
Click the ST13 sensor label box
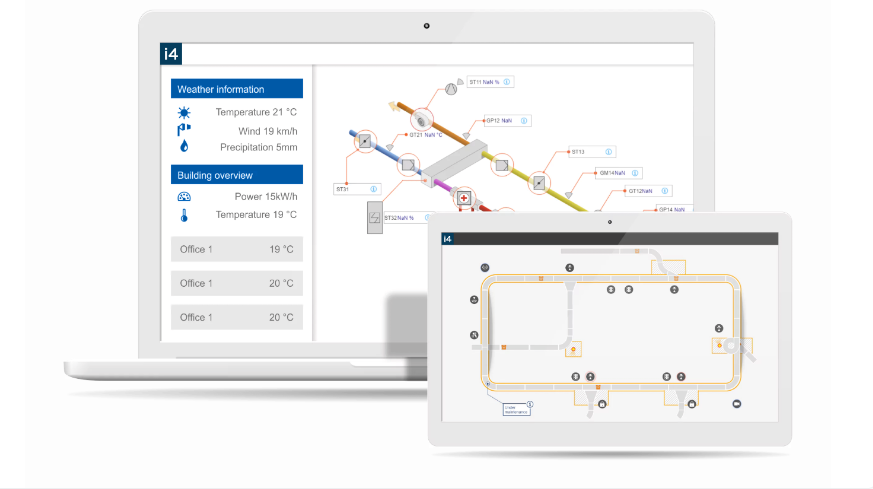(x=592, y=151)
